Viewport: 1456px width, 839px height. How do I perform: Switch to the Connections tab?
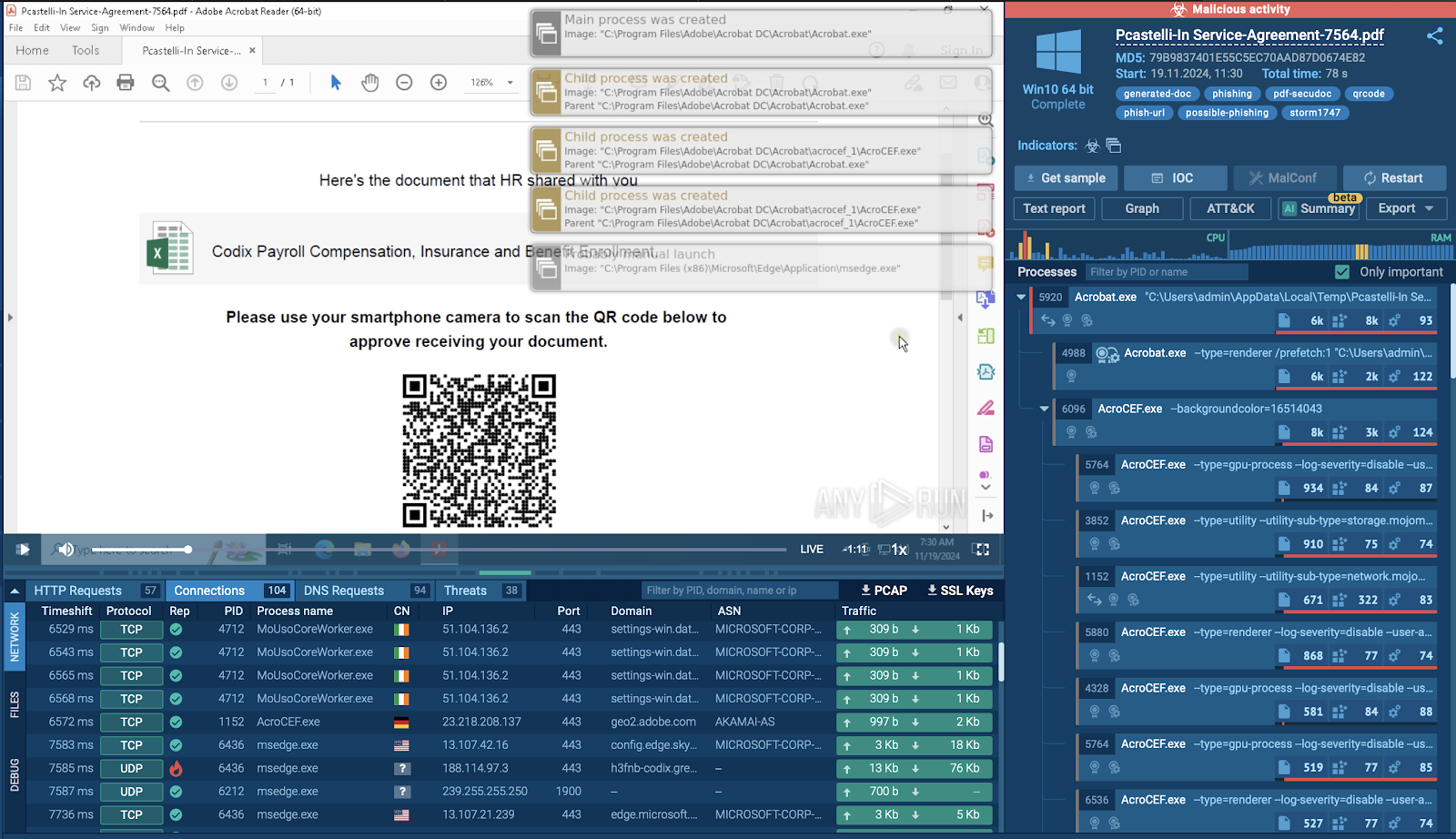[231, 591]
